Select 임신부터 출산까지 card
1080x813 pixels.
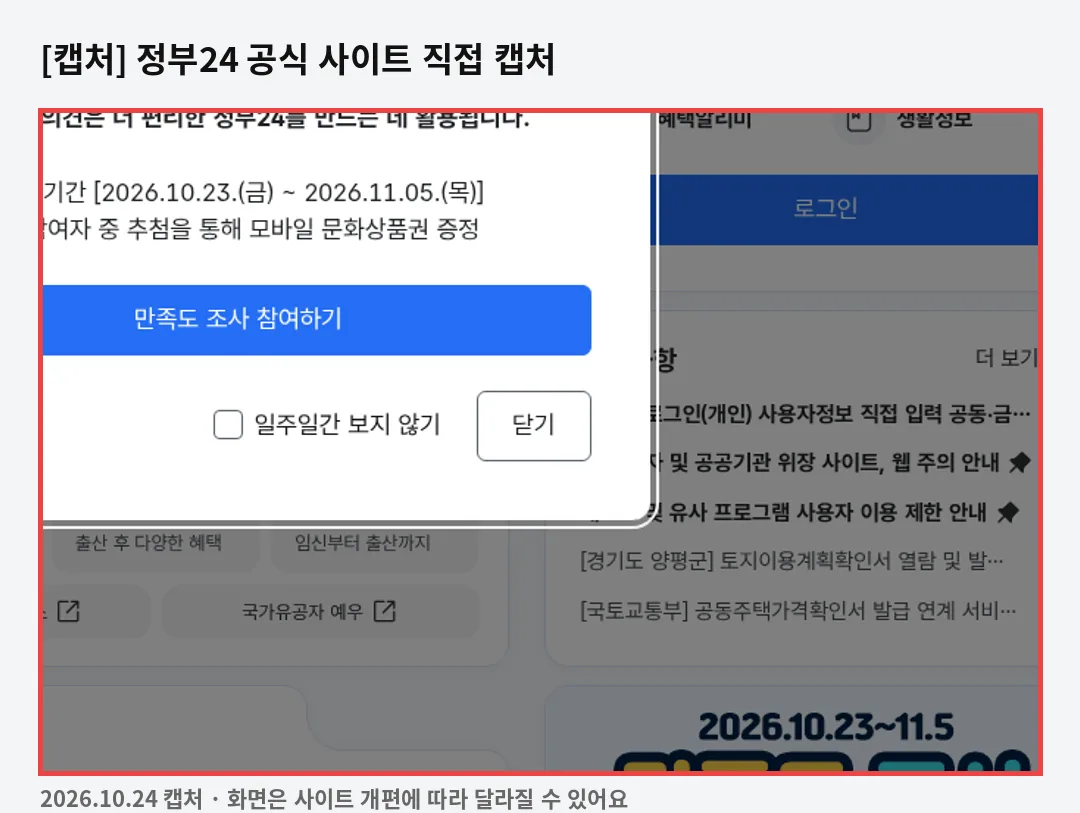373,543
